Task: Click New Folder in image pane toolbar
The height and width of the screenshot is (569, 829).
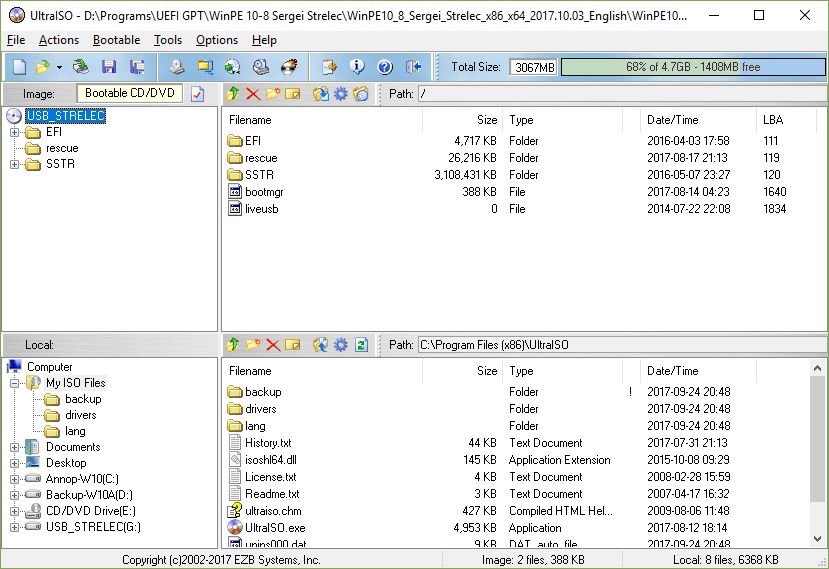Action: pos(273,94)
